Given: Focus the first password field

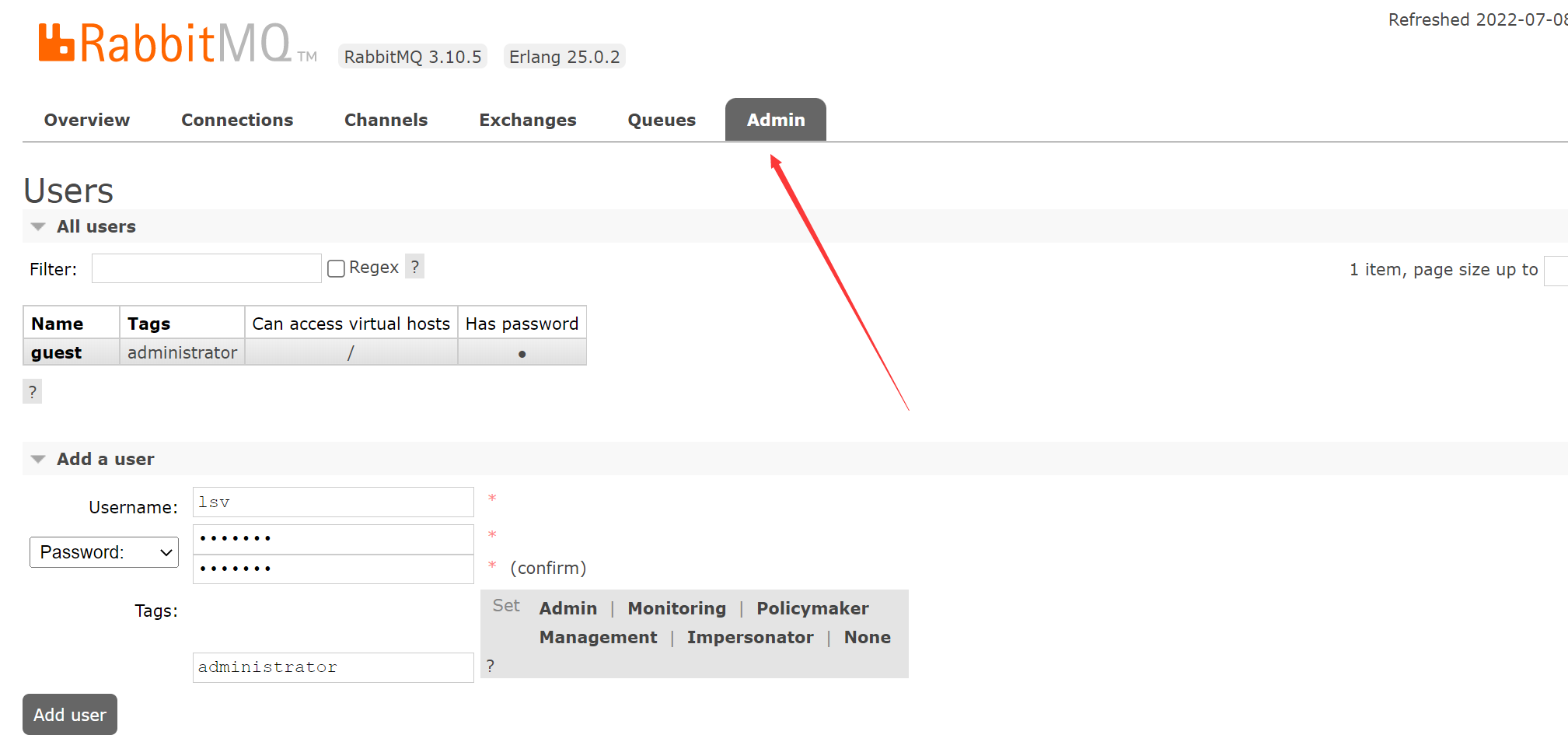Looking at the screenshot, I should click(334, 539).
